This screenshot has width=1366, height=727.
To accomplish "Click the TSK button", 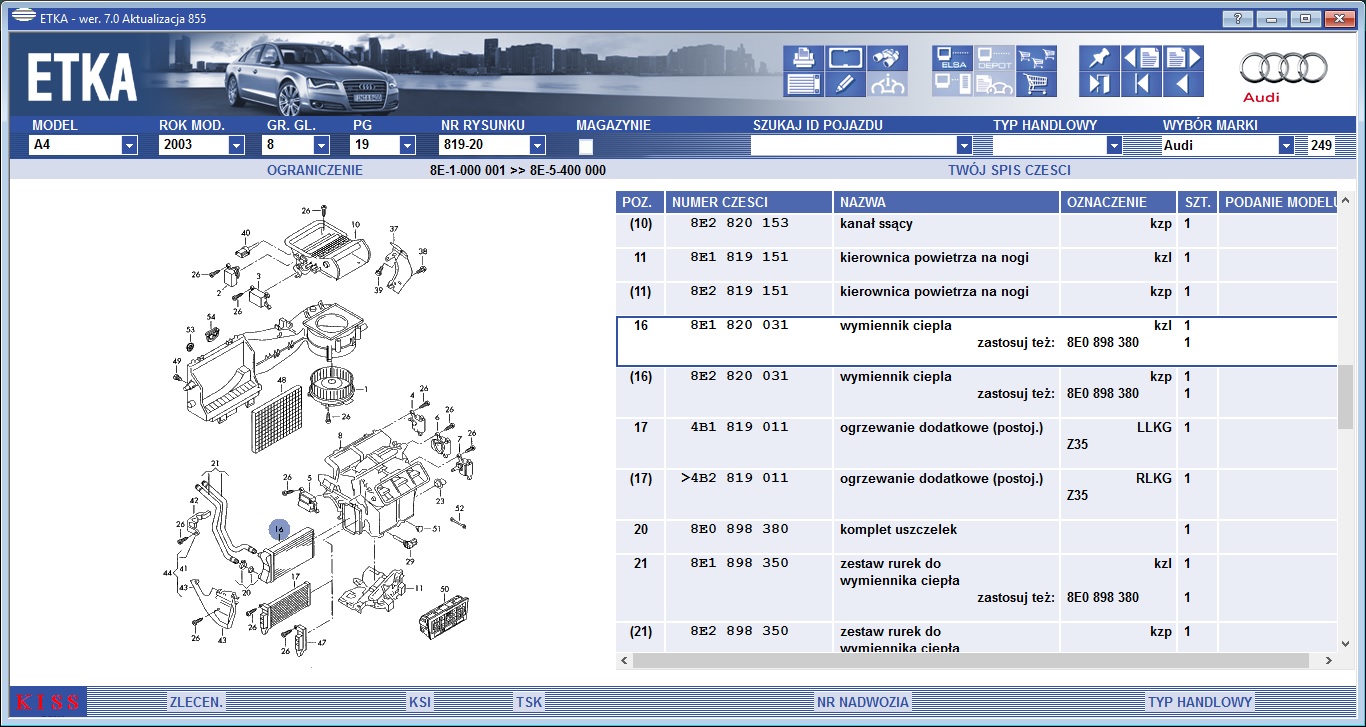I will click(x=529, y=702).
